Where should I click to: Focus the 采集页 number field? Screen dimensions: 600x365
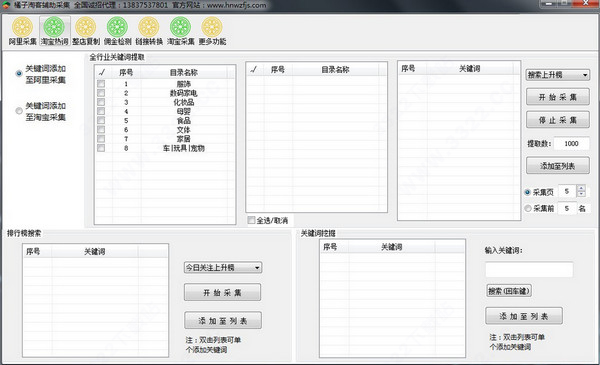tap(567, 191)
